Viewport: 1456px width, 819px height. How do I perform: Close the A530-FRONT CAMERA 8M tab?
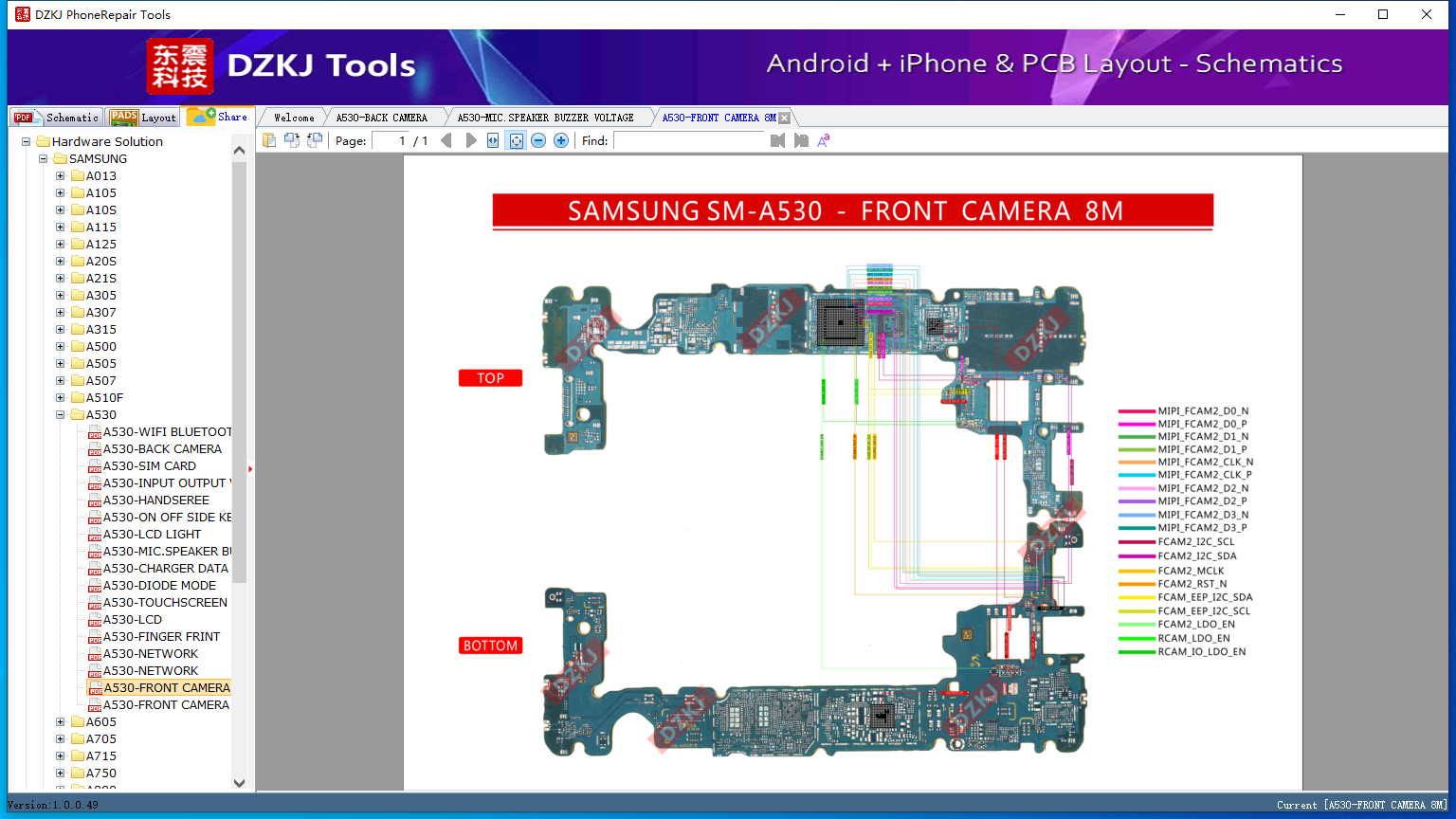point(784,118)
